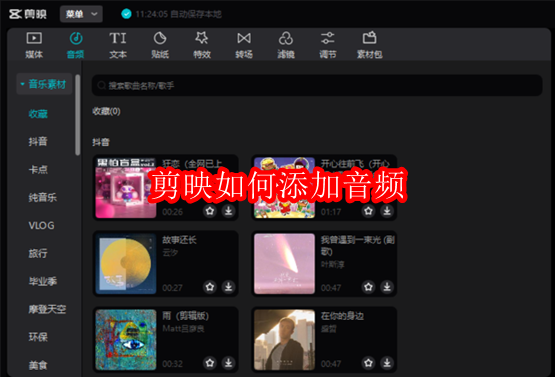This screenshot has height=377, width=555.
Task: Download the 在你的身边 song
Action: (387, 363)
